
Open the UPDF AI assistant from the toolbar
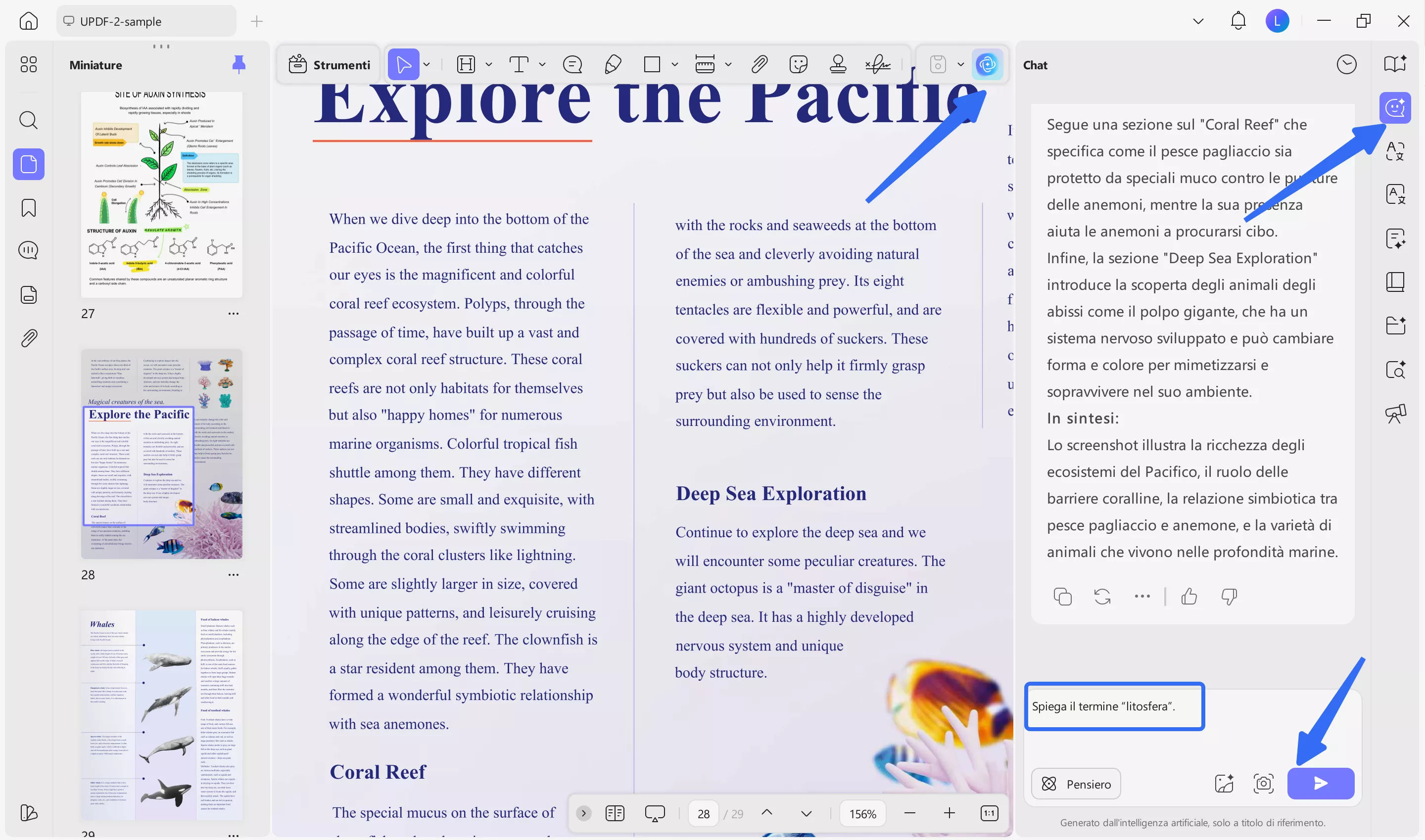click(x=989, y=64)
